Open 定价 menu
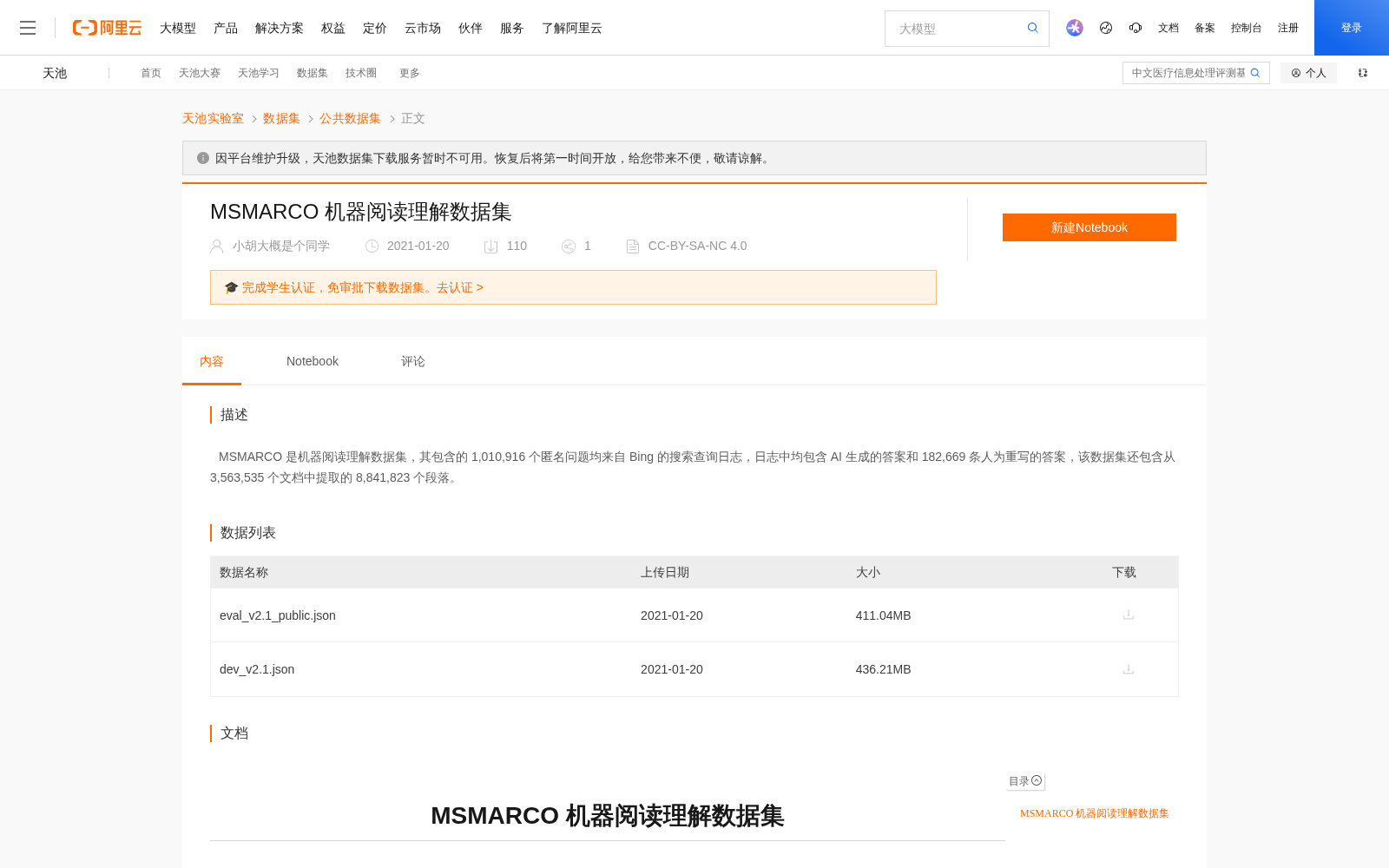 [375, 28]
